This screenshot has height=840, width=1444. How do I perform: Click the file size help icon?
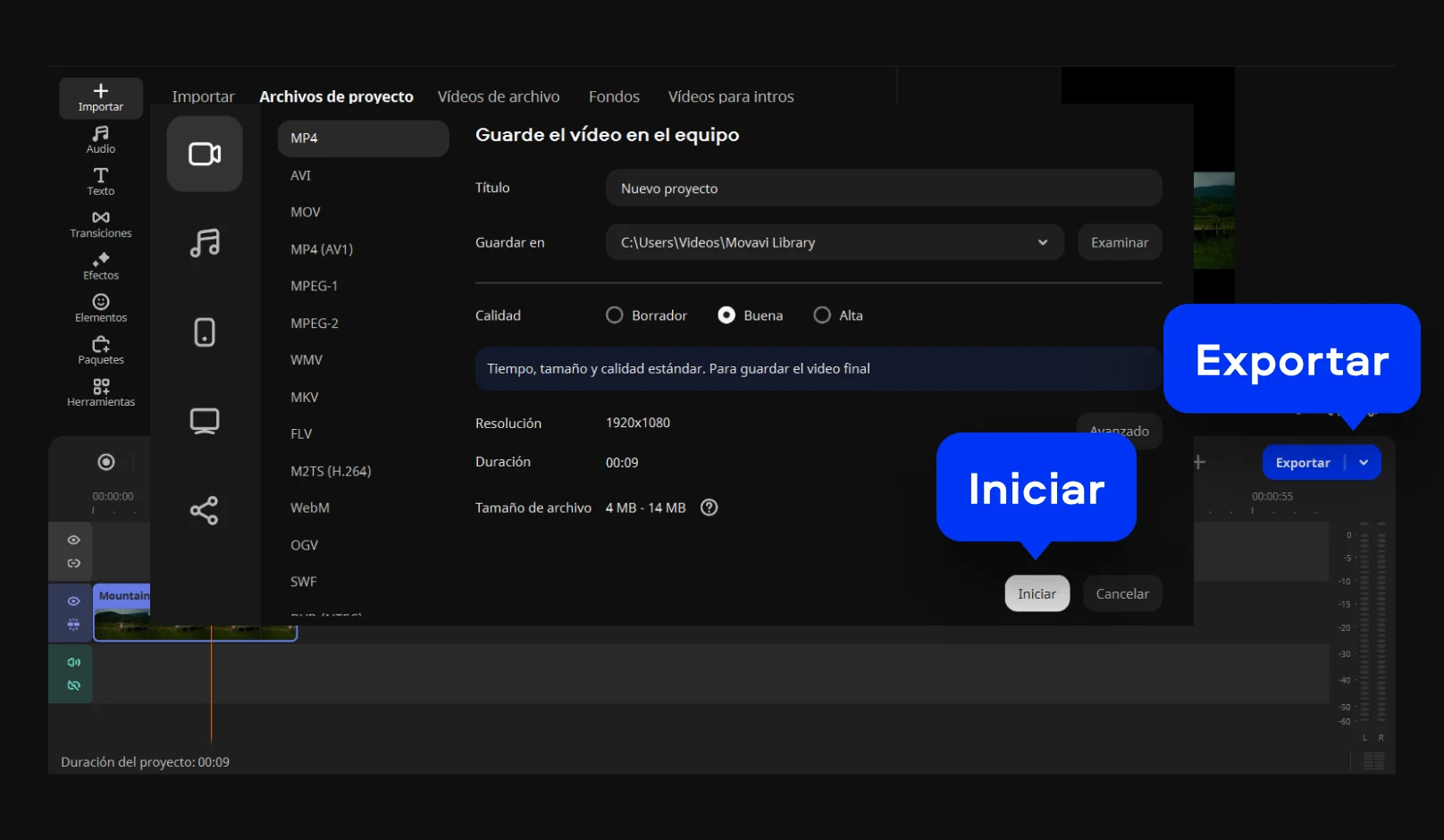click(709, 508)
